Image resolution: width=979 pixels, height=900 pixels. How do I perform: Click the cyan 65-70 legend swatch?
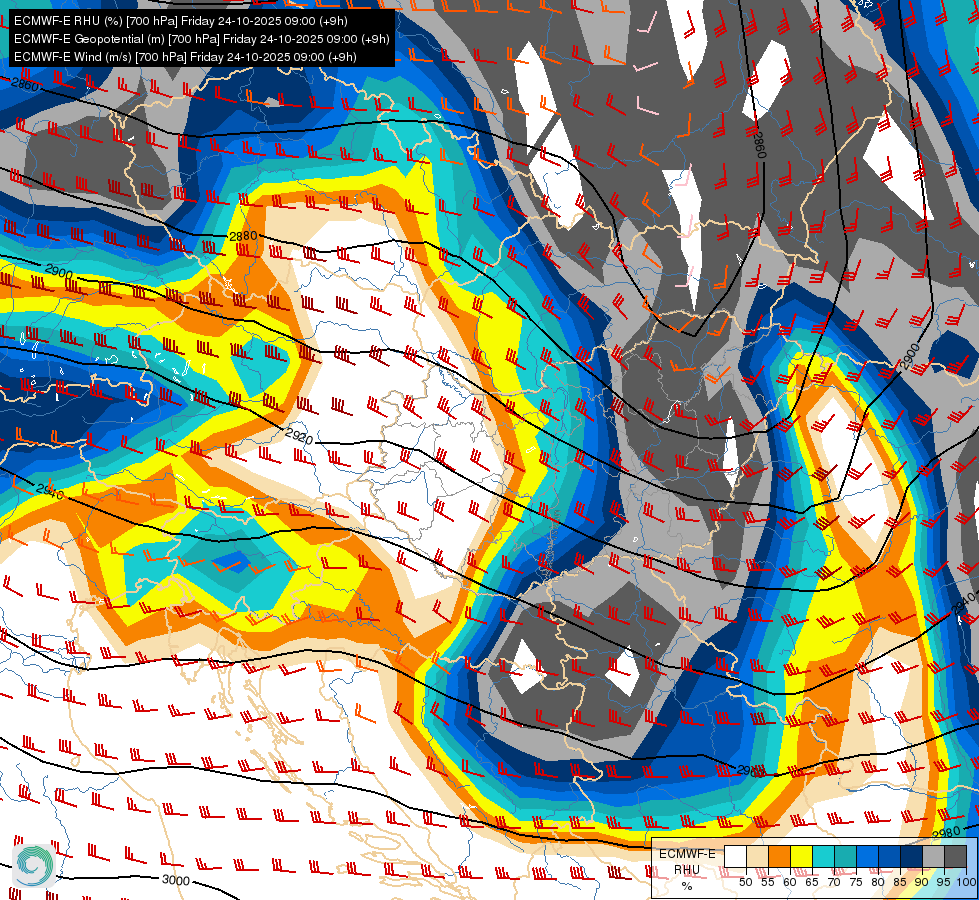point(824,856)
